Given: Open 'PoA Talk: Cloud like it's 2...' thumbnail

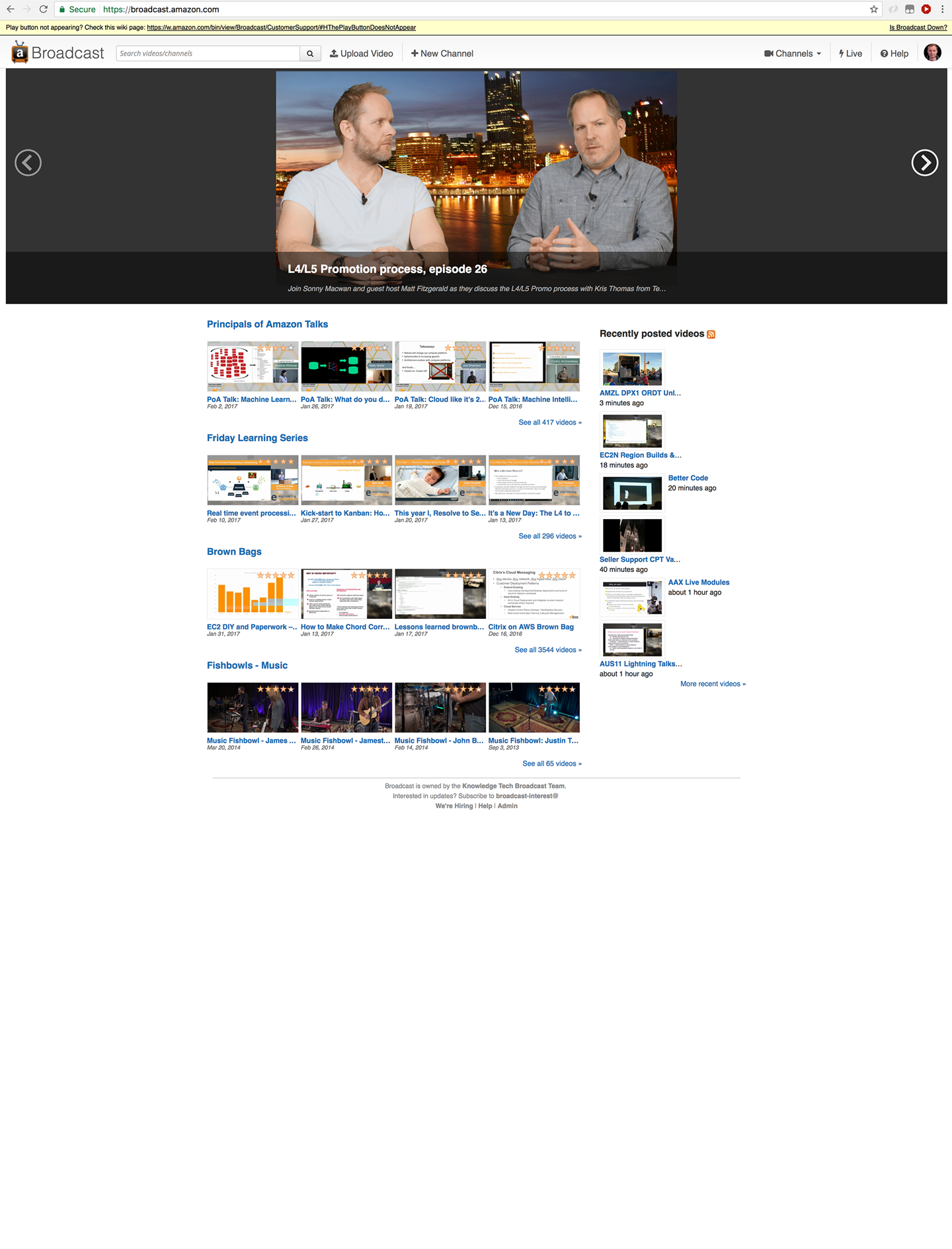Looking at the screenshot, I should point(440,366).
